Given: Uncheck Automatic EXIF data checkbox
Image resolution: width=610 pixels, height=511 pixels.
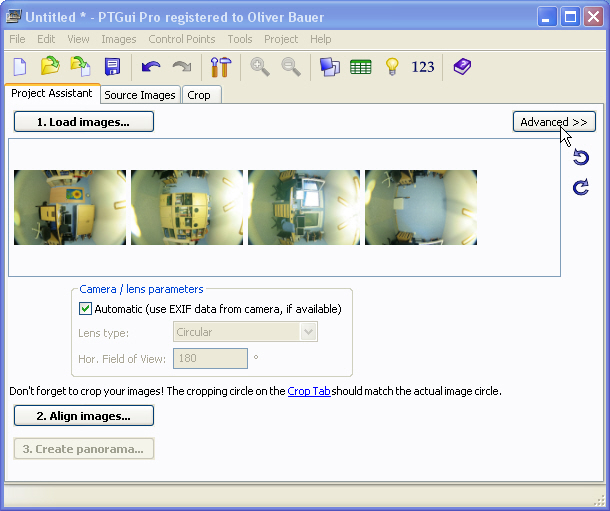Looking at the screenshot, I should tap(85, 309).
